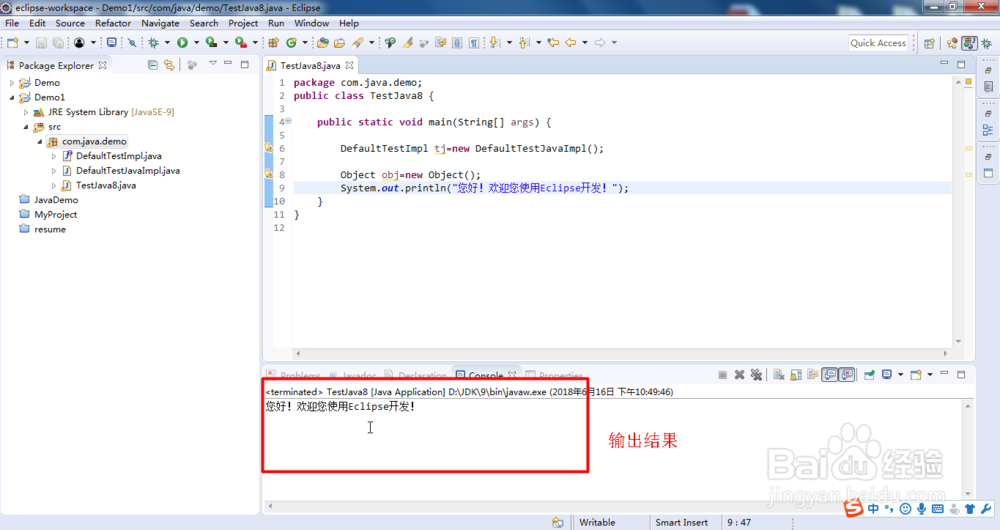1000x530 pixels.
Task: Click the Sogou wrench settings icon
Action: (x=987, y=508)
